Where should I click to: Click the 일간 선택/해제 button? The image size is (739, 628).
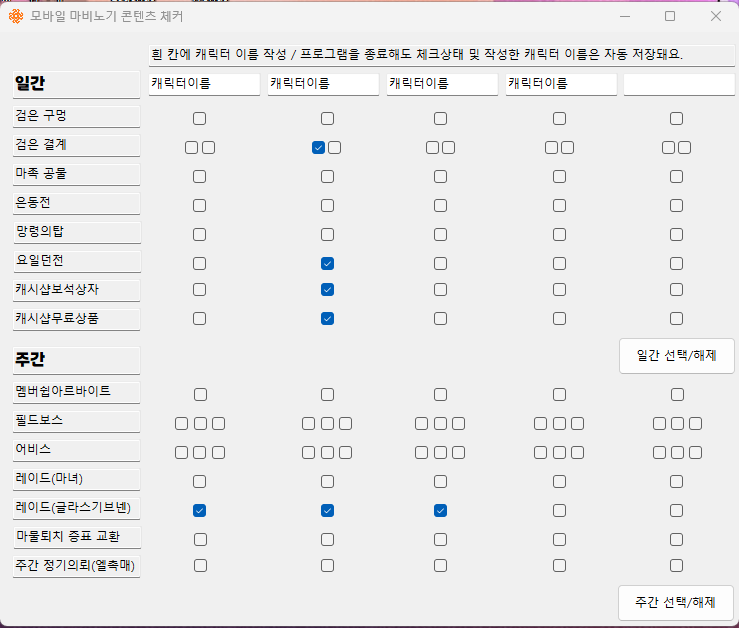point(676,355)
